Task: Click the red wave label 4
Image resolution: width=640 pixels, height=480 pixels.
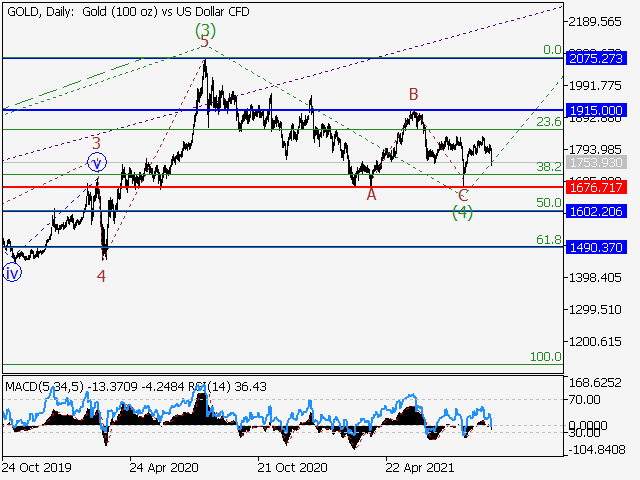Action: click(x=101, y=276)
